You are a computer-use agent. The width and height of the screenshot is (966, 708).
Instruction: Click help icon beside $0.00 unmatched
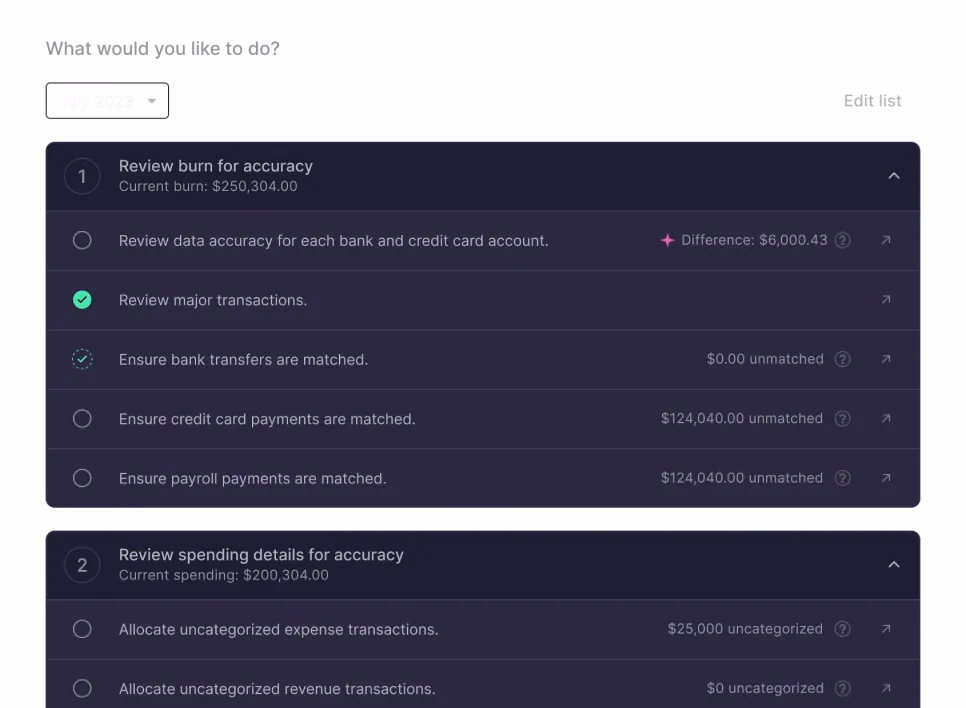tap(843, 359)
